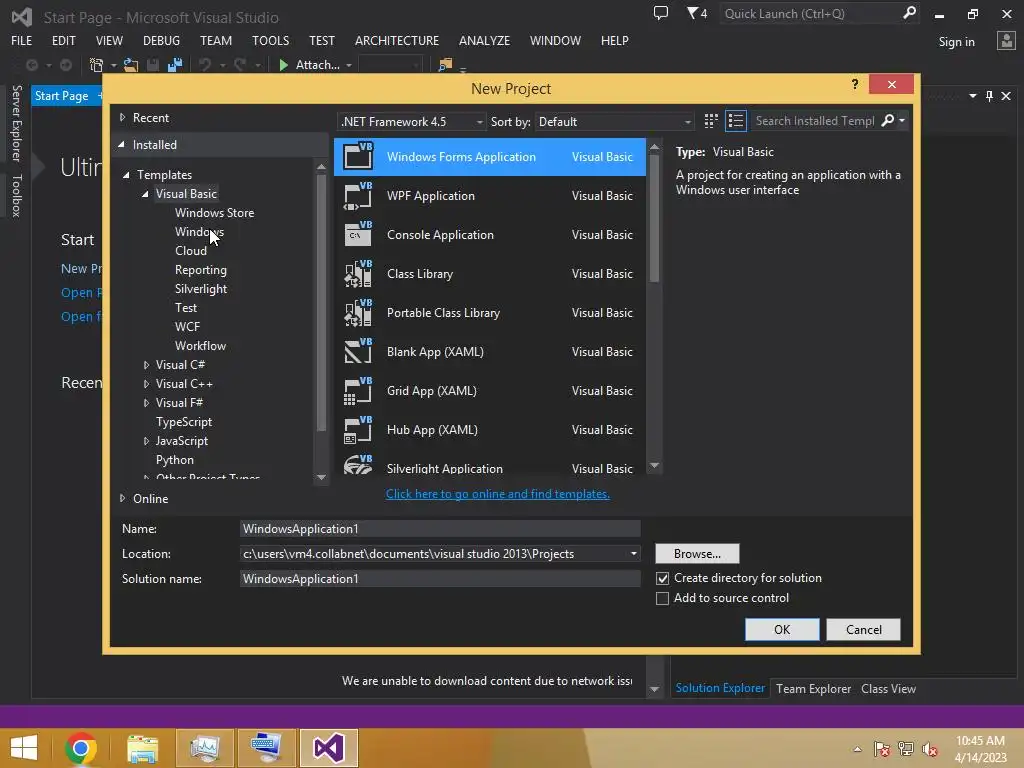Image resolution: width=1024 pixels, height=768 pixels.
Task: Choose the Portable Class Library icon
Action: tap(358, 313)
